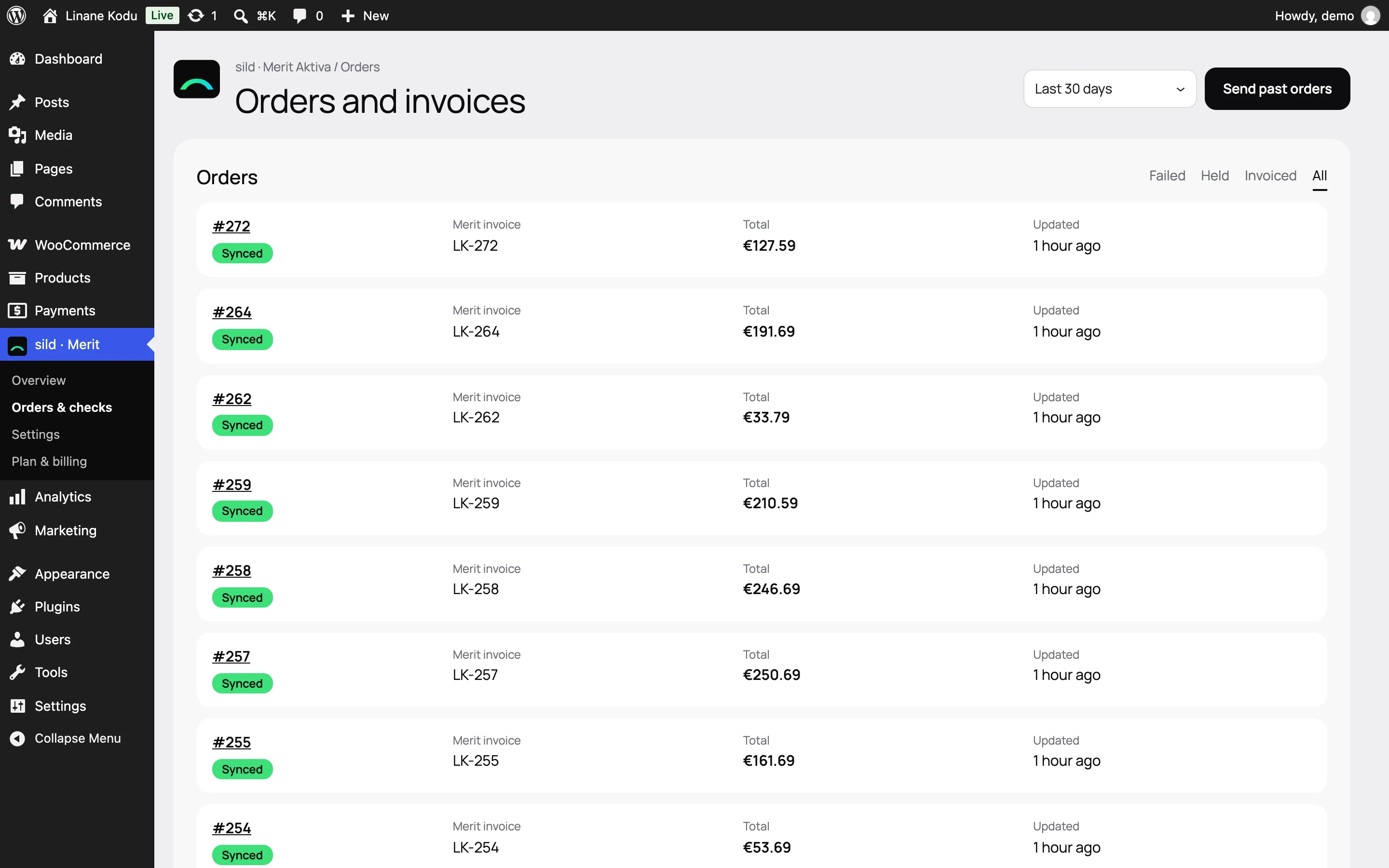
Task: Click the Tools wrench icon
Action: click(17, 672)
